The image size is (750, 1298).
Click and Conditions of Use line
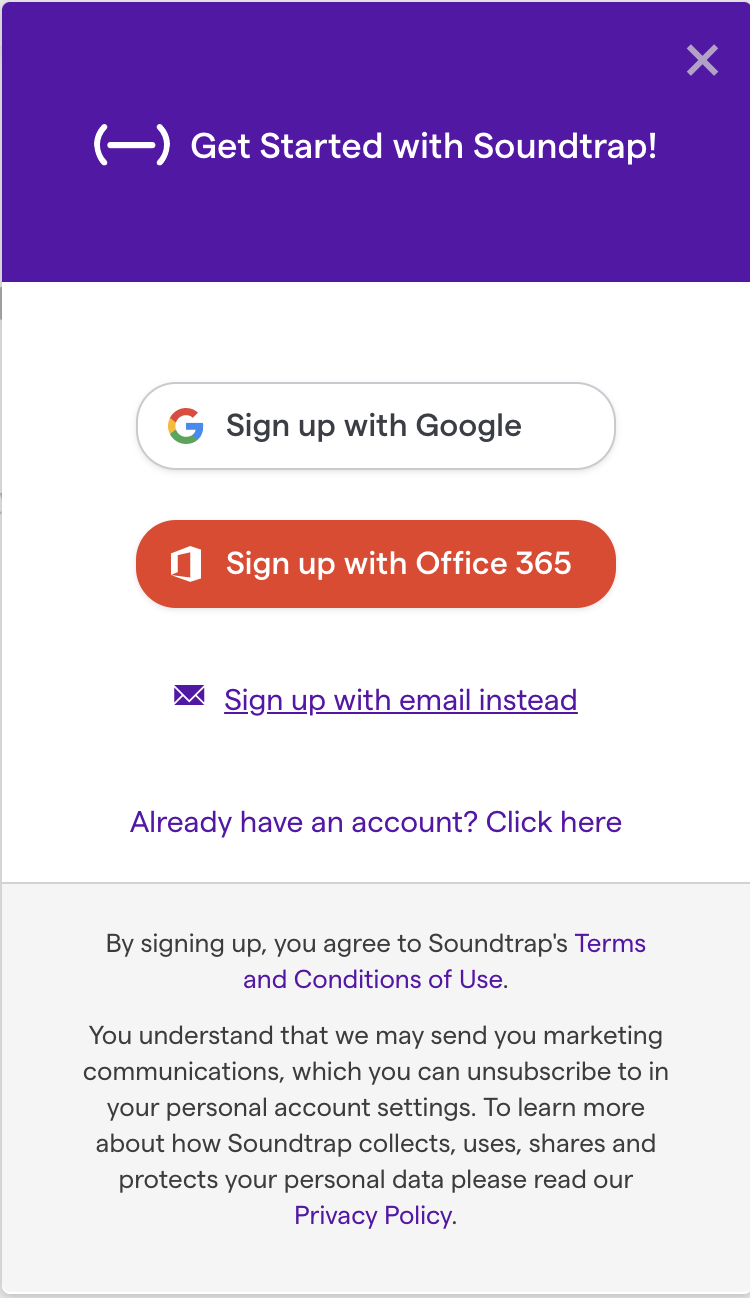[x=373, y=979]
